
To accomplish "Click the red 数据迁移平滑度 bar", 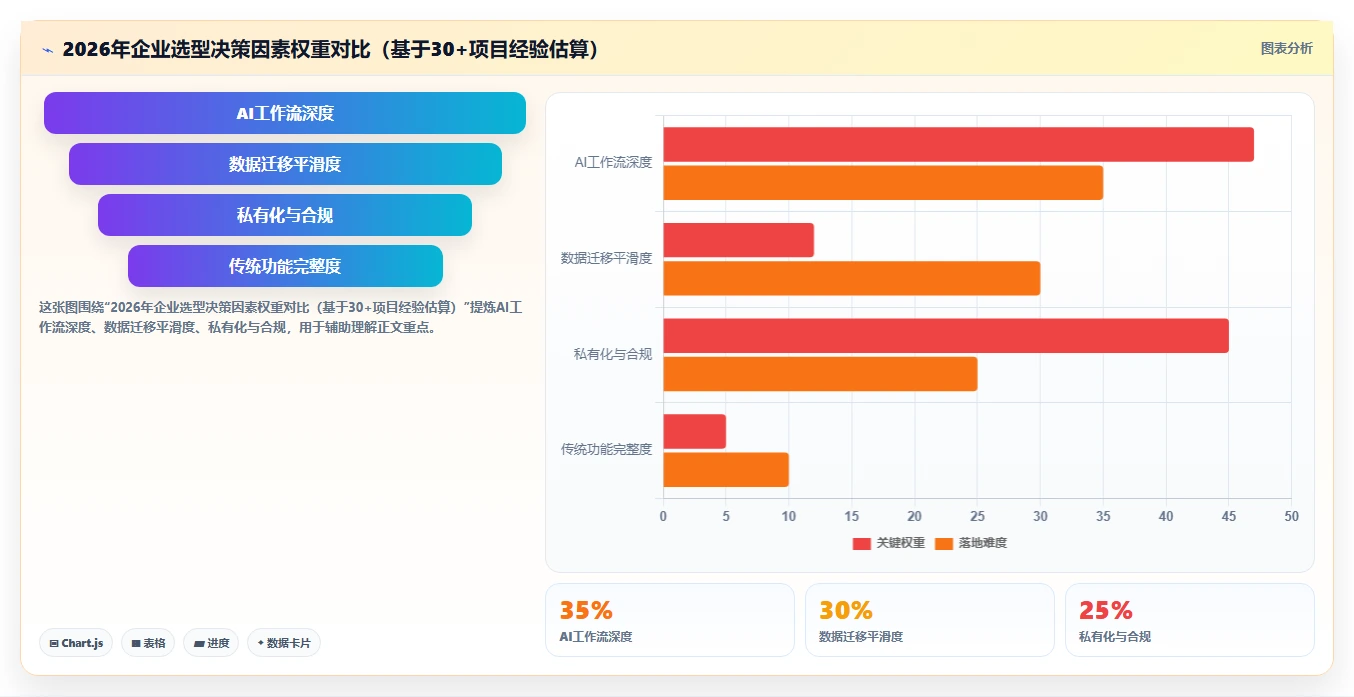I will [x=738, y=240].
